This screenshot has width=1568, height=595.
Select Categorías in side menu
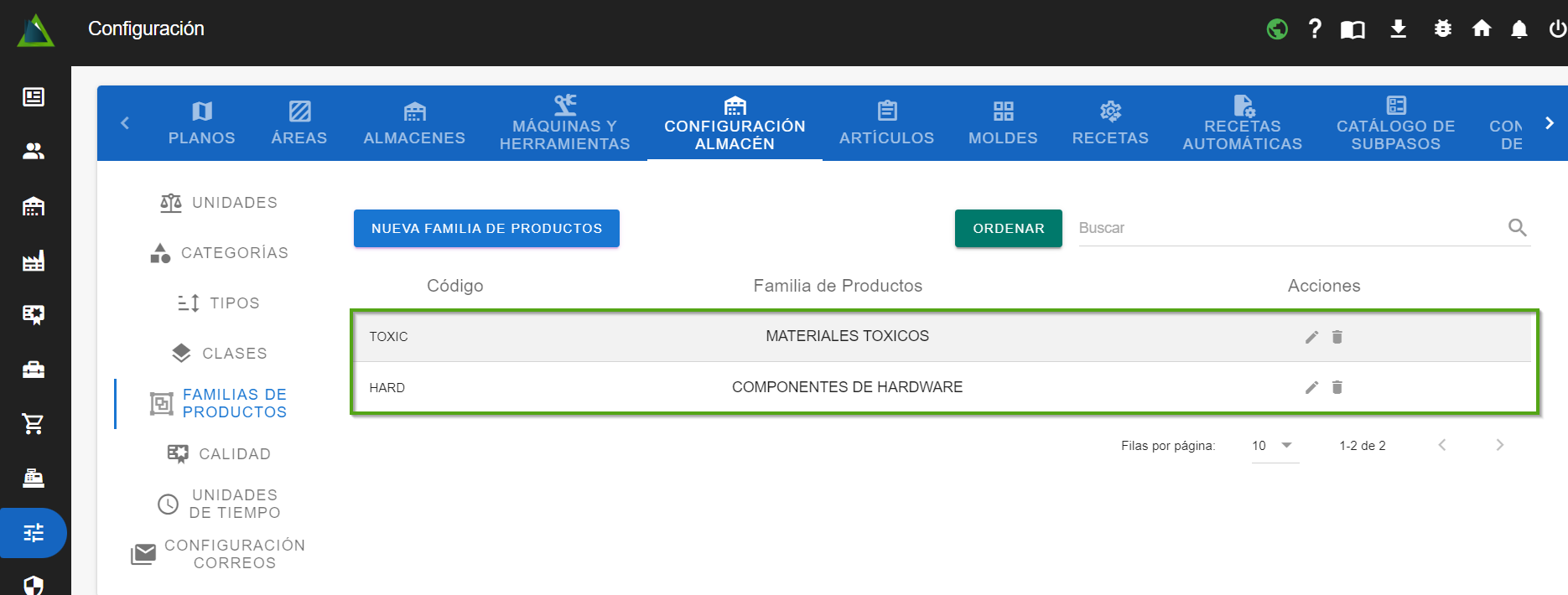point(220,253)
